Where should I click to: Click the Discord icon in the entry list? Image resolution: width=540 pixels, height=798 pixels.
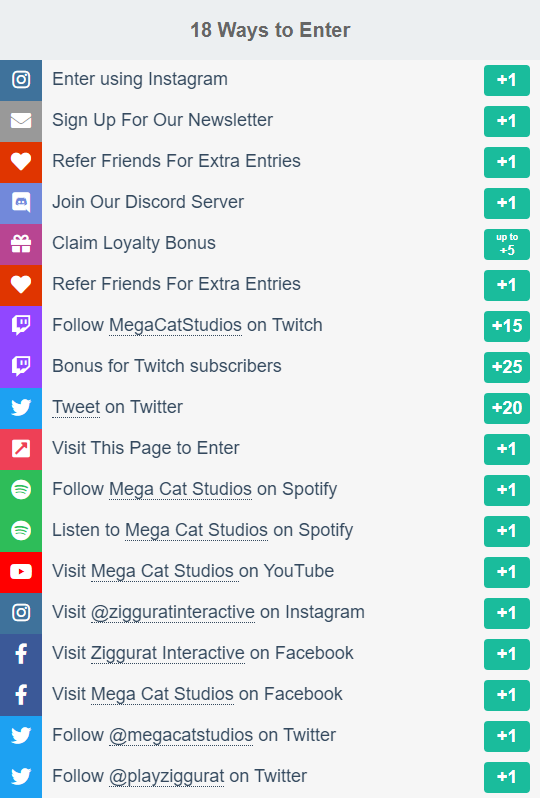pos(21,203)
